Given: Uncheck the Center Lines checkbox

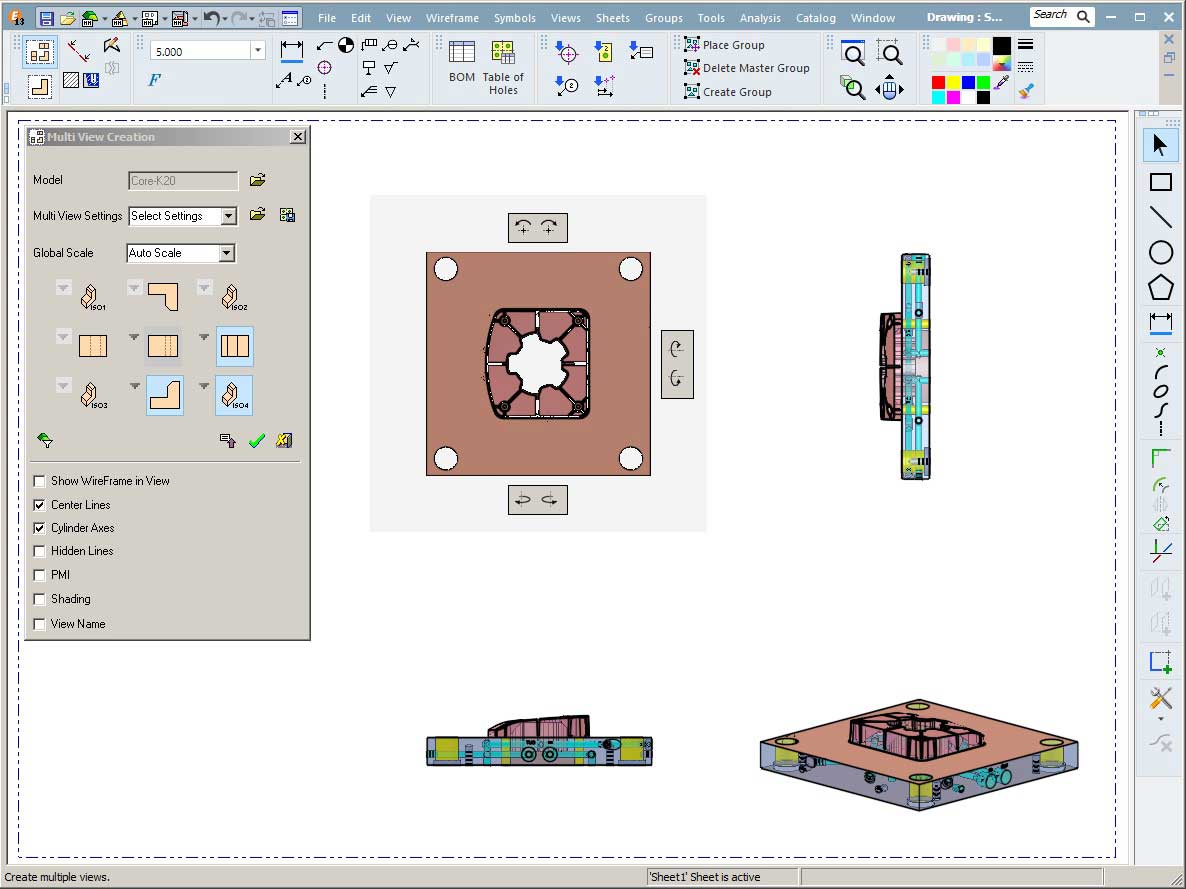Looking at the screenshot, I should [40, 505].
